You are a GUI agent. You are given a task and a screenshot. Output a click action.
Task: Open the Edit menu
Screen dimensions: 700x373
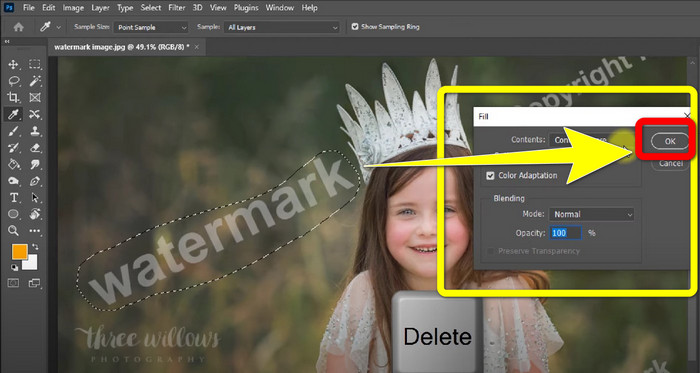pyautogui.click(x=49, y=8)
